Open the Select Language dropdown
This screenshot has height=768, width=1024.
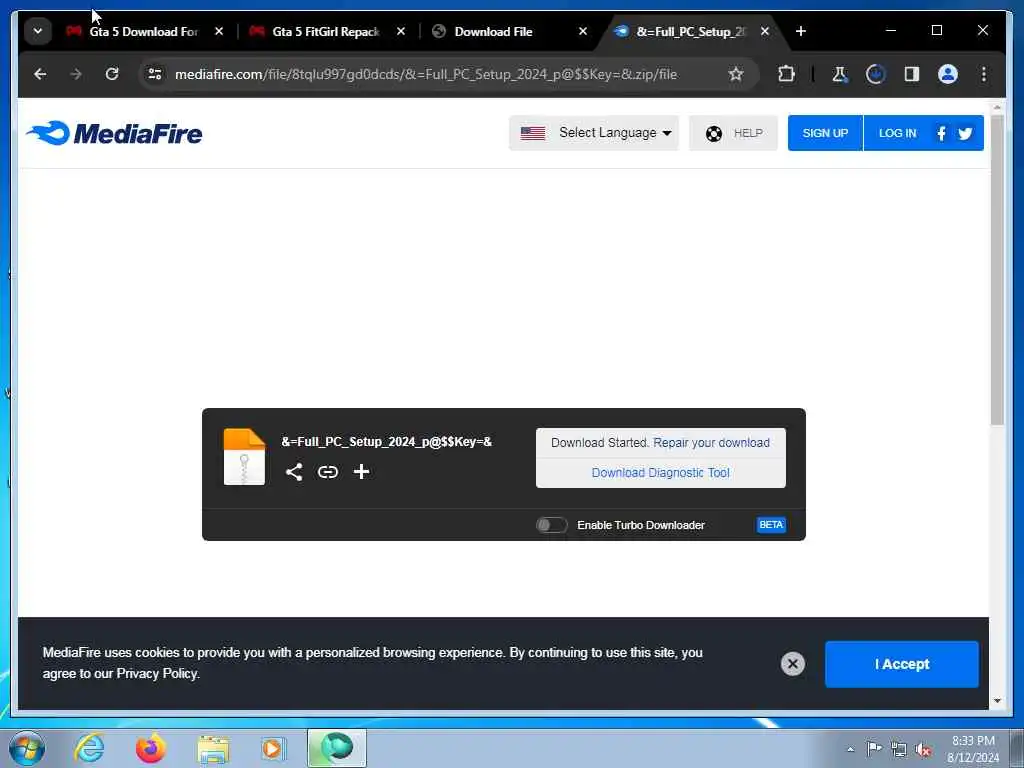(x=594, y=133)
